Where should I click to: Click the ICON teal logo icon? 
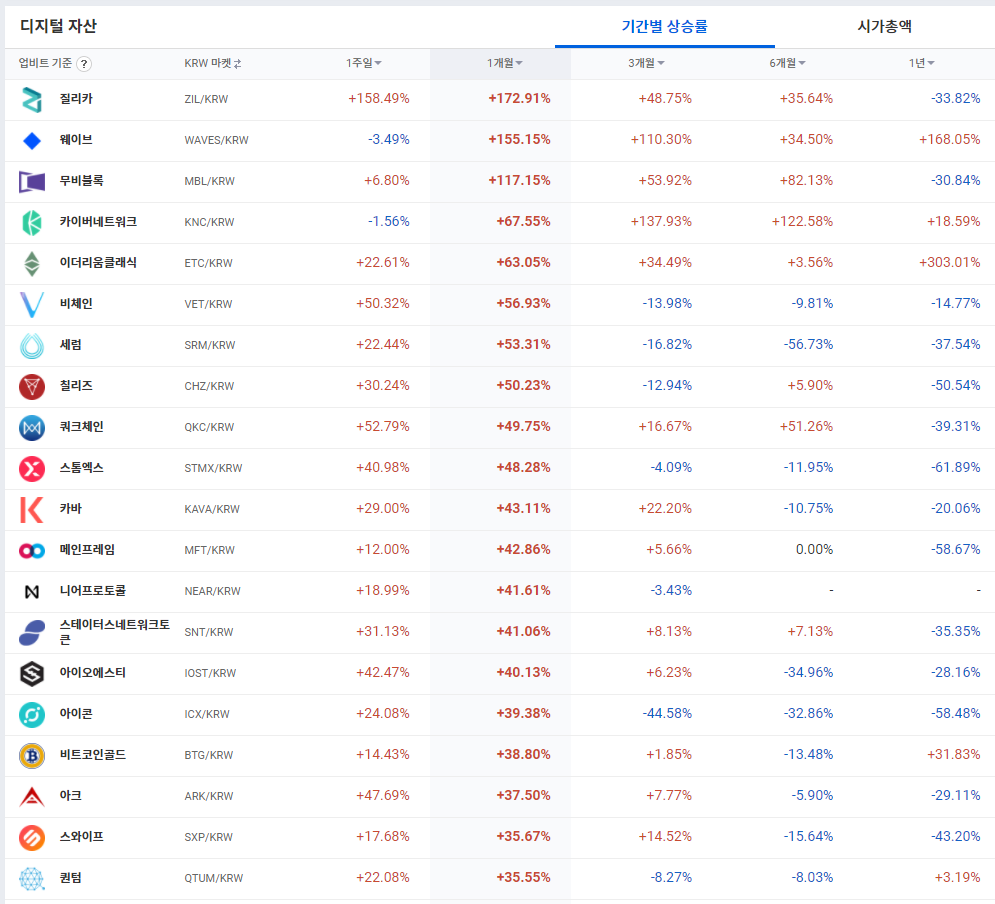pyautogui.click(x=32, y=715)
